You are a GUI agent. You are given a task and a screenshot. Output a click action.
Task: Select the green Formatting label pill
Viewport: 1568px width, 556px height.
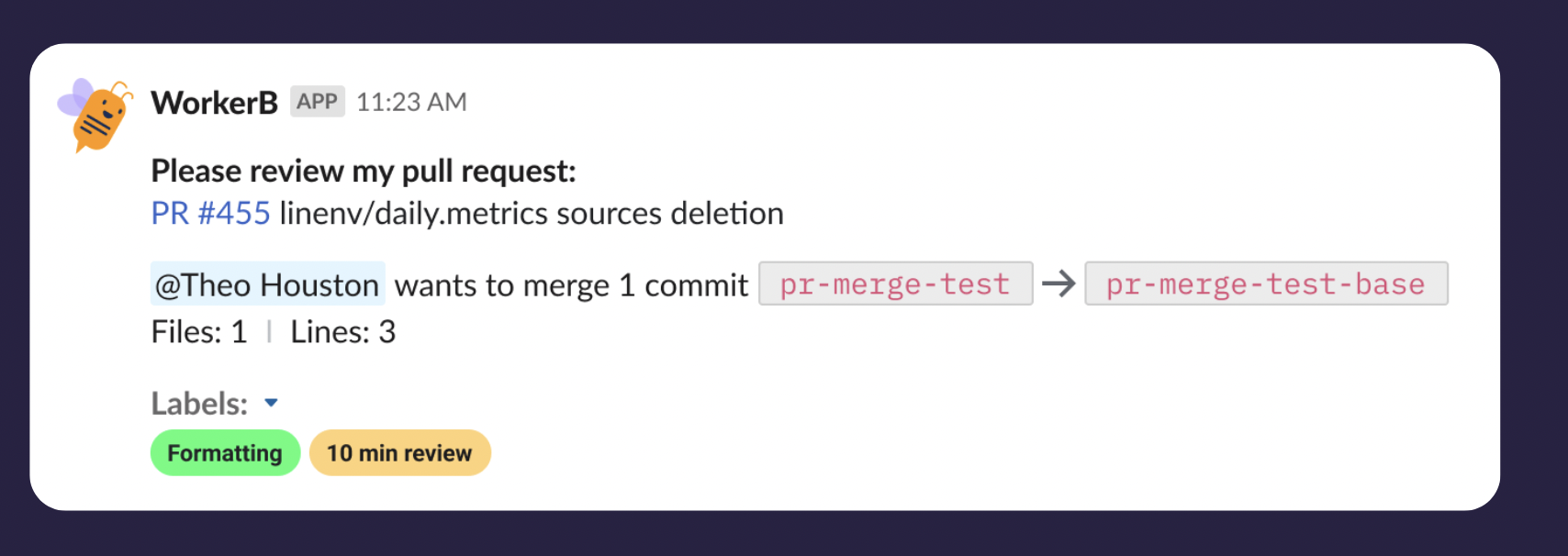click(225, 452)
